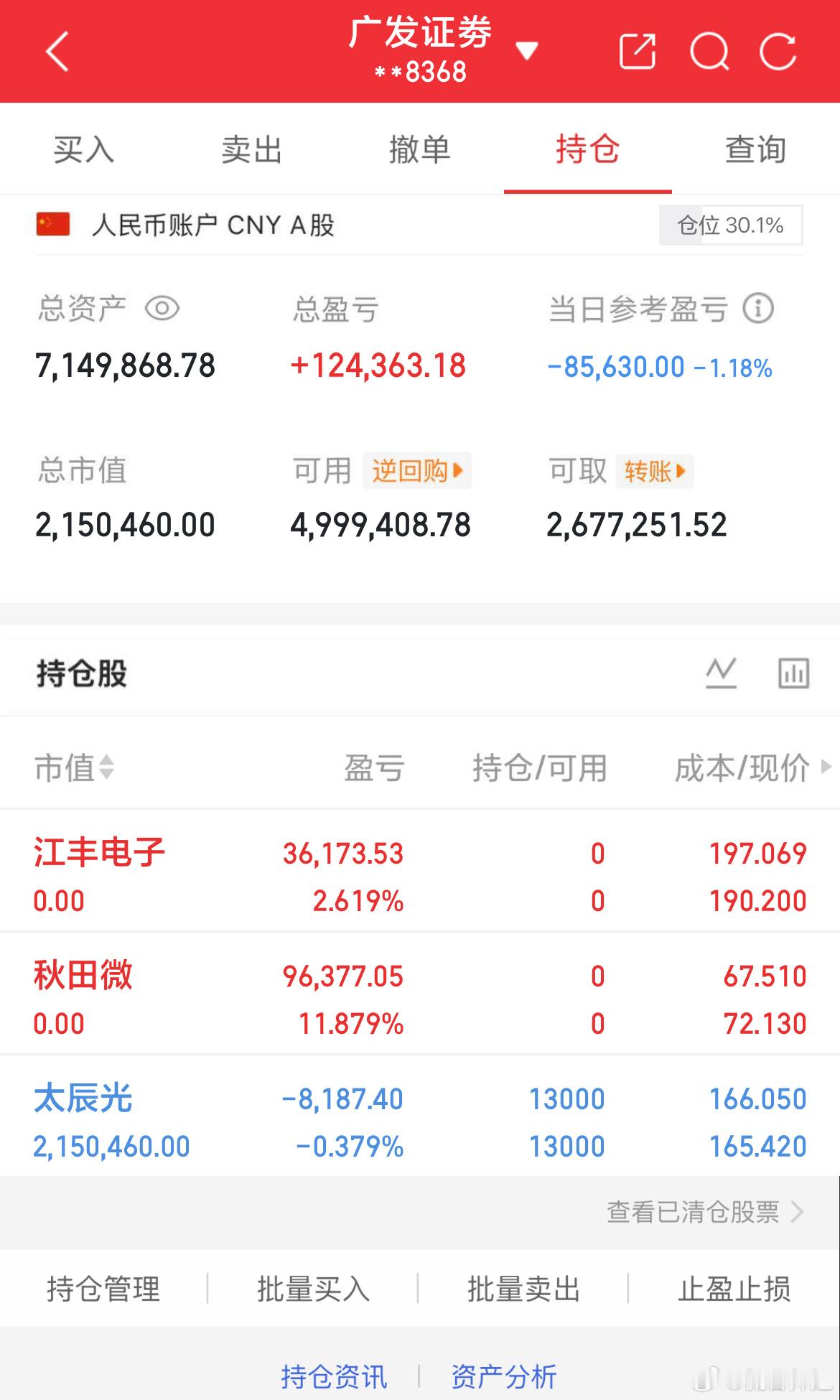The height and width of the screenshot is (1400, 840).
Task: Click 总市值 value 2,150,460.00
Action: coord(125,525)
